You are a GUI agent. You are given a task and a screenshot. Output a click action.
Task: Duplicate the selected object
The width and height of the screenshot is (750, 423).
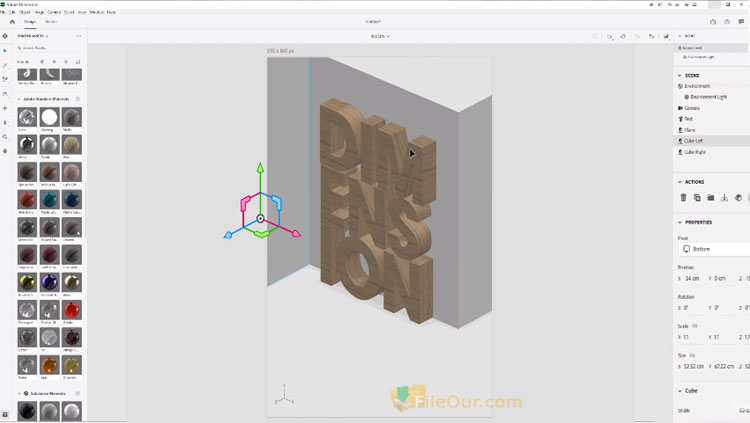[697, 198]
